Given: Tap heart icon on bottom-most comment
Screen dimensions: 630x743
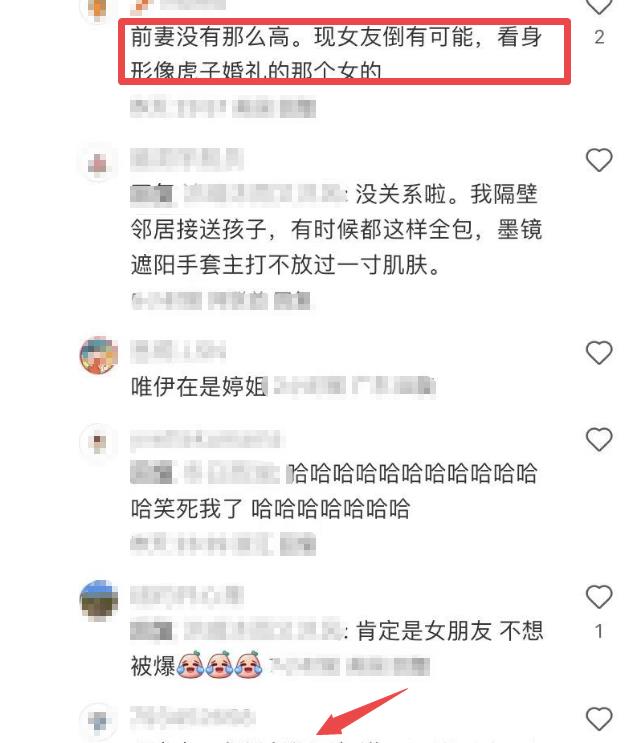Looking at the screenshot, I should point(599,719).
